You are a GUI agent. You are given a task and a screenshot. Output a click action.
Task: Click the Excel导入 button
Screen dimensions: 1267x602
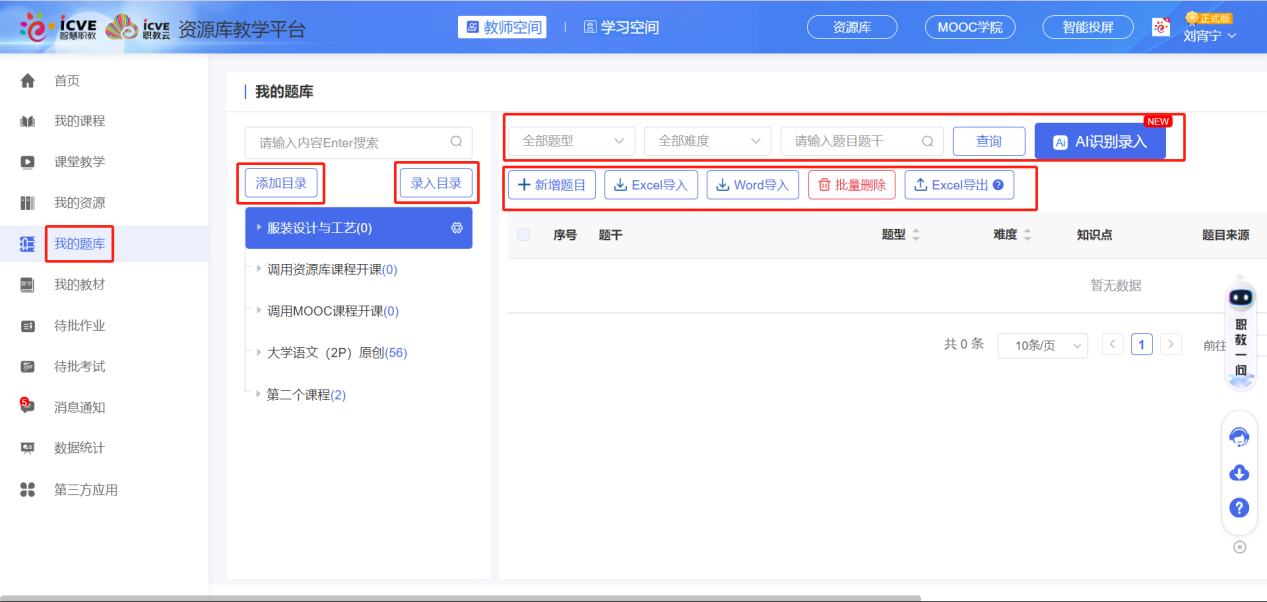651,185
